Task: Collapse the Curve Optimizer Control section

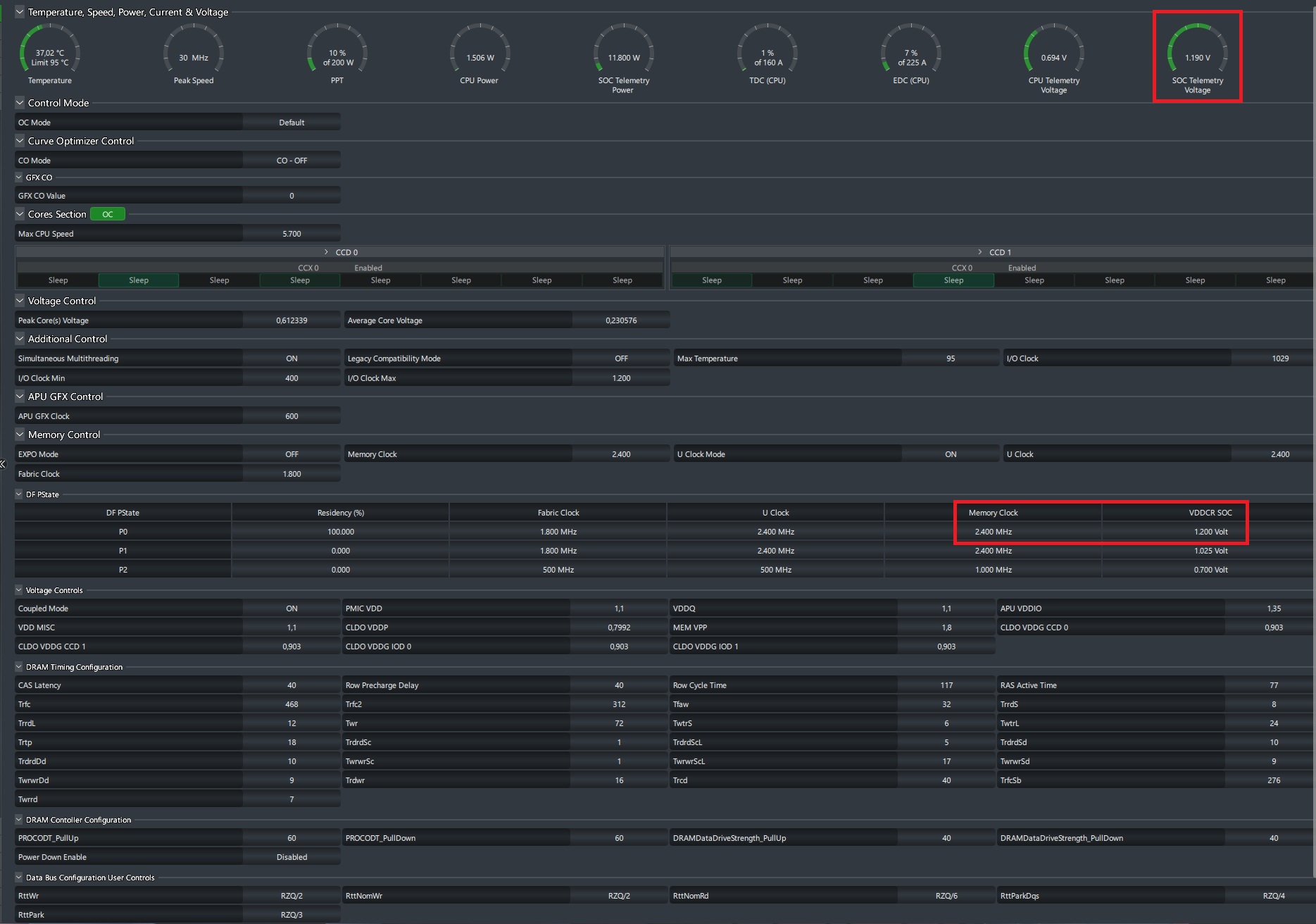Action: pyautogui.click(x=20, y=141)
